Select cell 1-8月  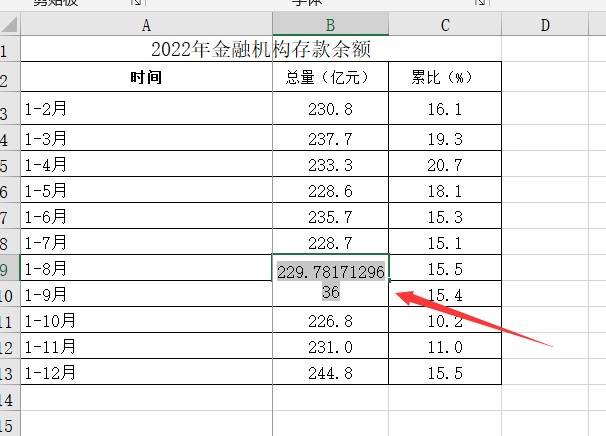(x=146, y=268)
